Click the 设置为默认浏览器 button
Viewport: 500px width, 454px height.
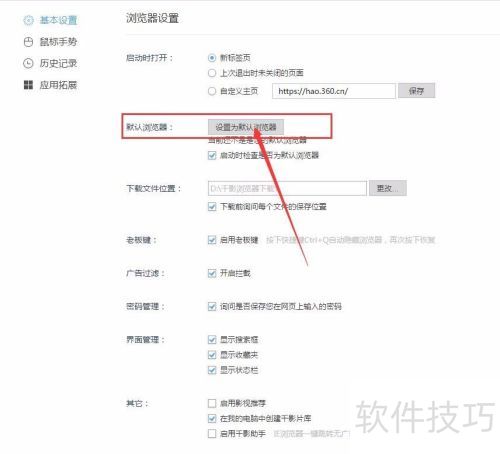click(246, 127)
